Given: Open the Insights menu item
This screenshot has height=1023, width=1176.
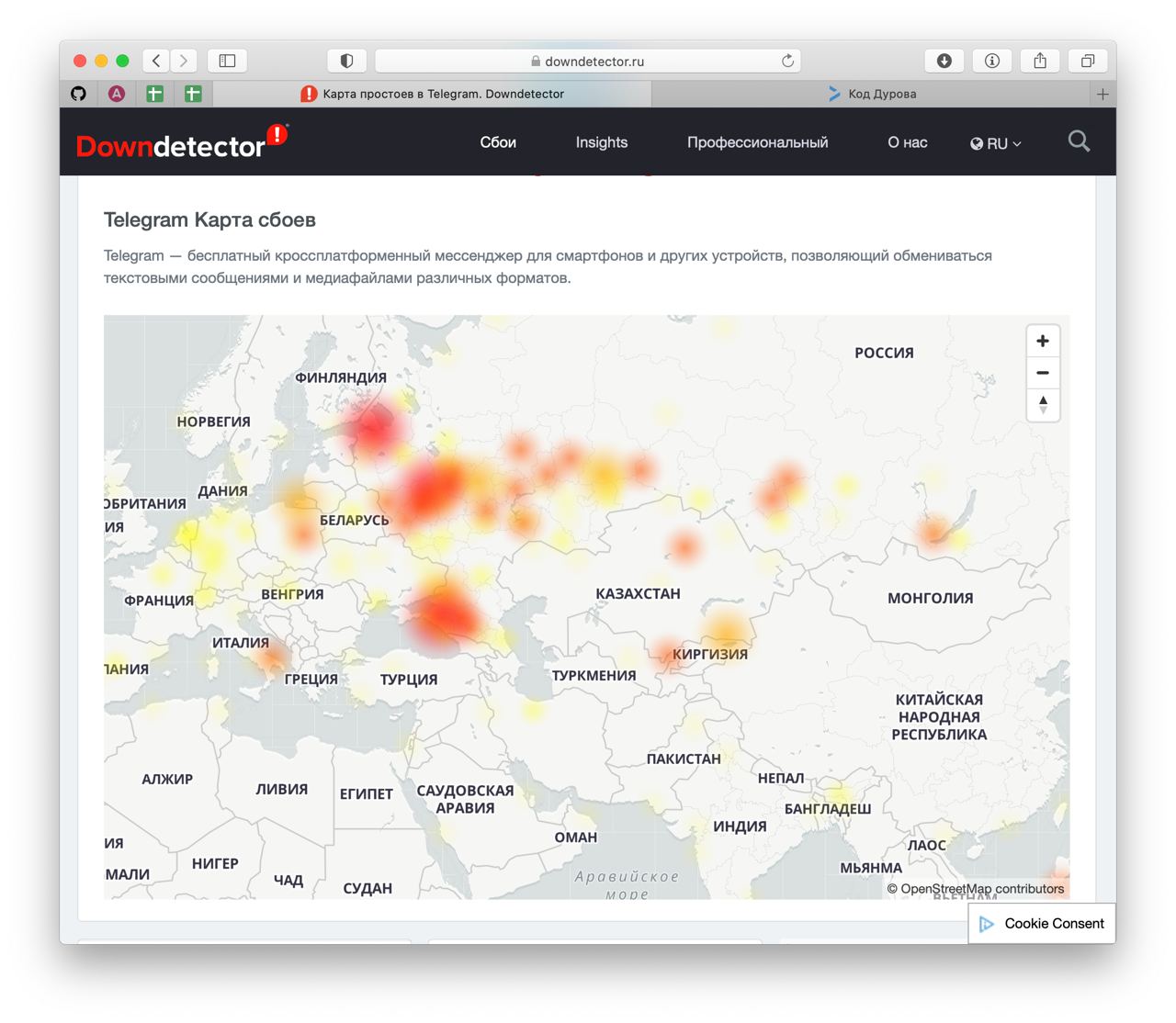Looking at the screenshot, I should (602, 142).
